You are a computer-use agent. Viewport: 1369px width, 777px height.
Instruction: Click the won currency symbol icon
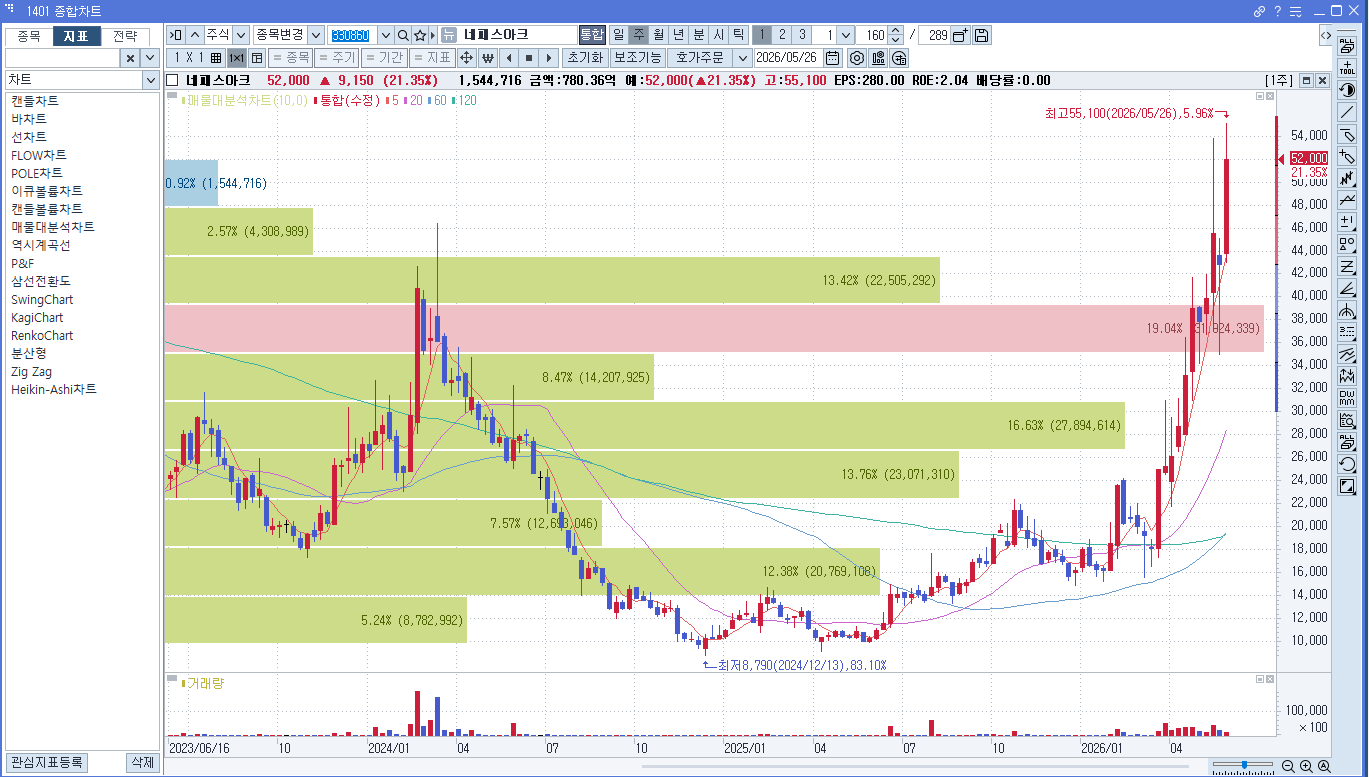488,57
